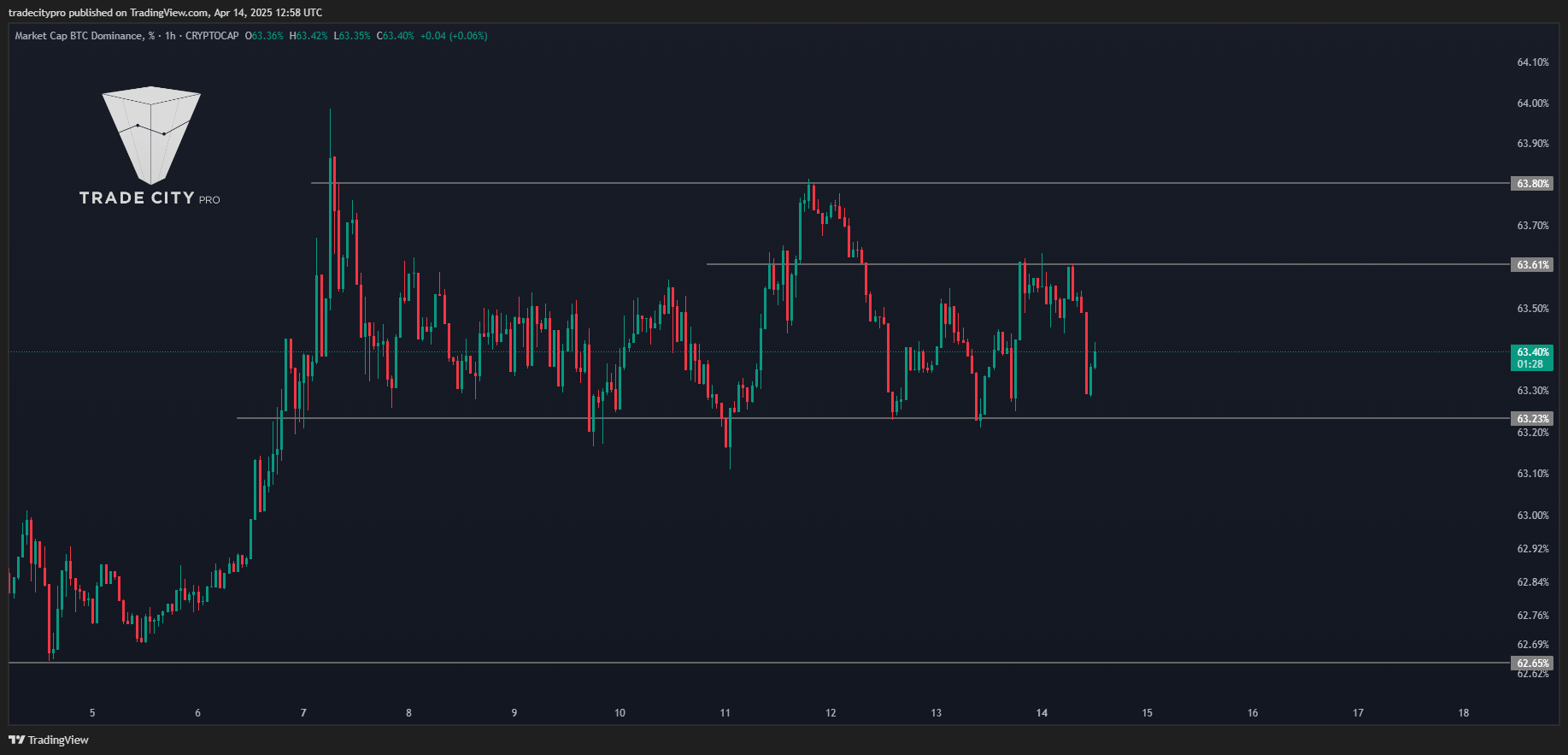Click the high value H63.42% in legend
1568x755 pixels.
tap(308, 36)
